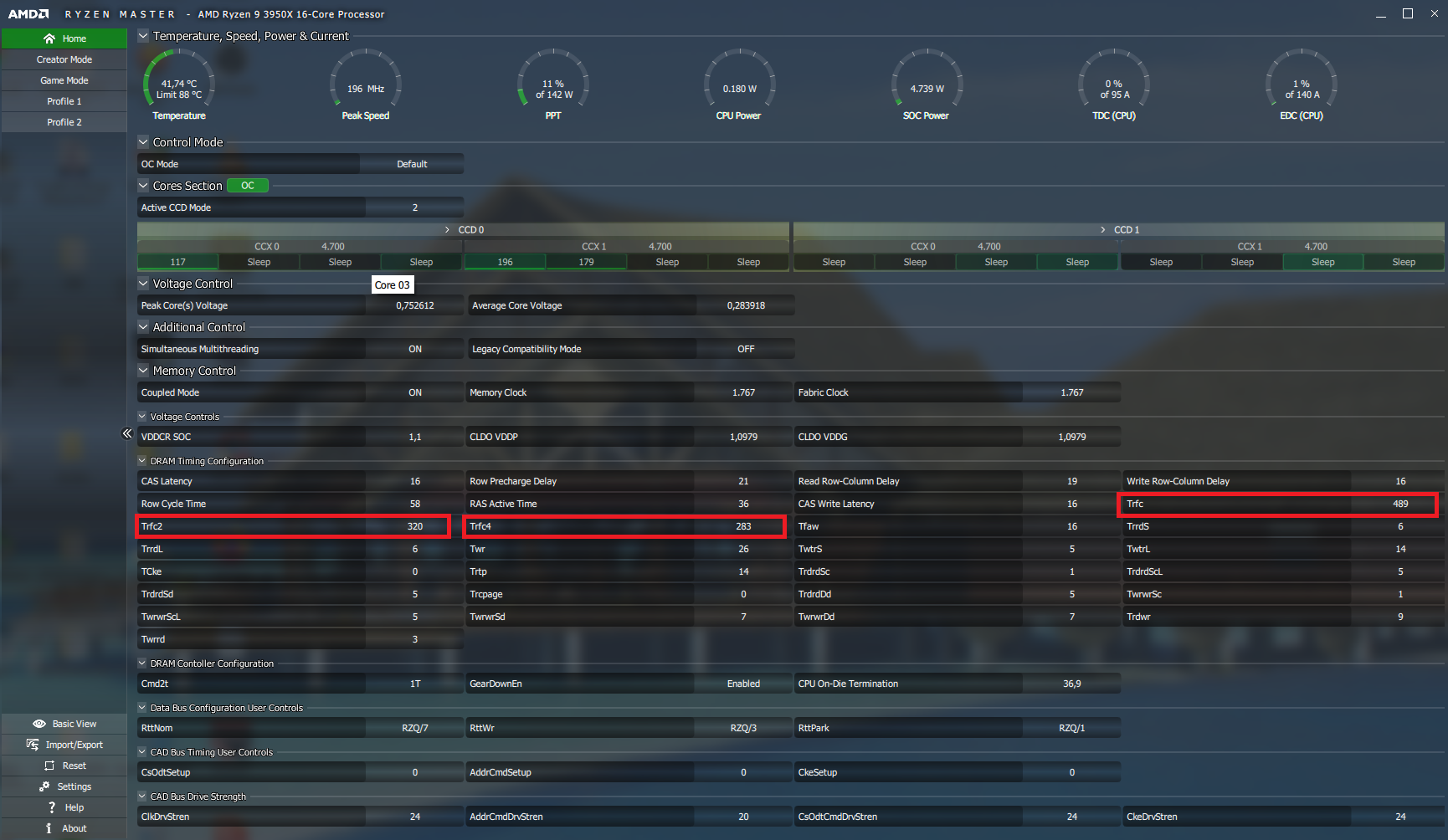Click the PPT gauge
1448x840 pixels.
(x=553, y=85)
